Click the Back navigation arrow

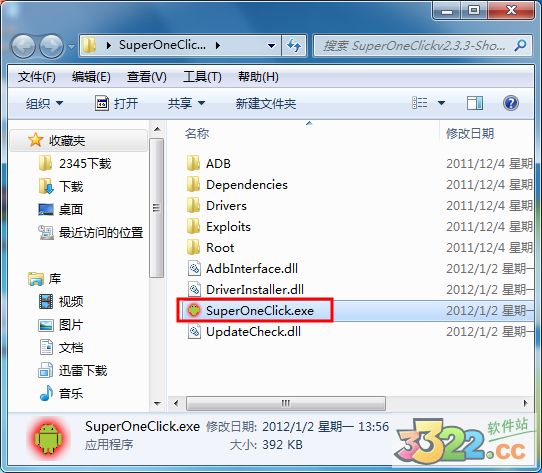click(x=23, y=46)
